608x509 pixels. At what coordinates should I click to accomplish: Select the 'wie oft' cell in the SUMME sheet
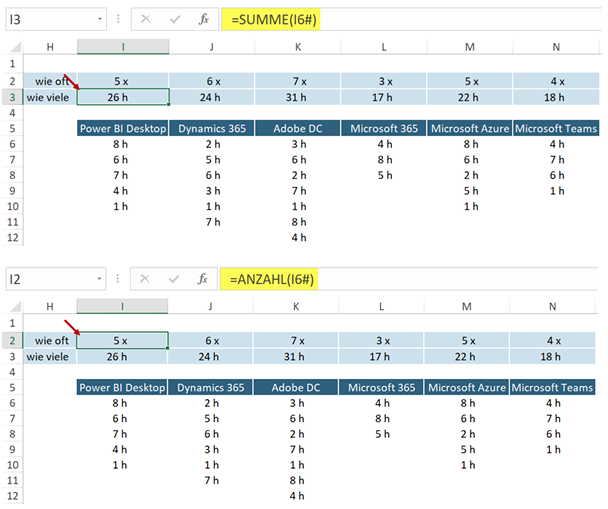[x=50, y=81]
